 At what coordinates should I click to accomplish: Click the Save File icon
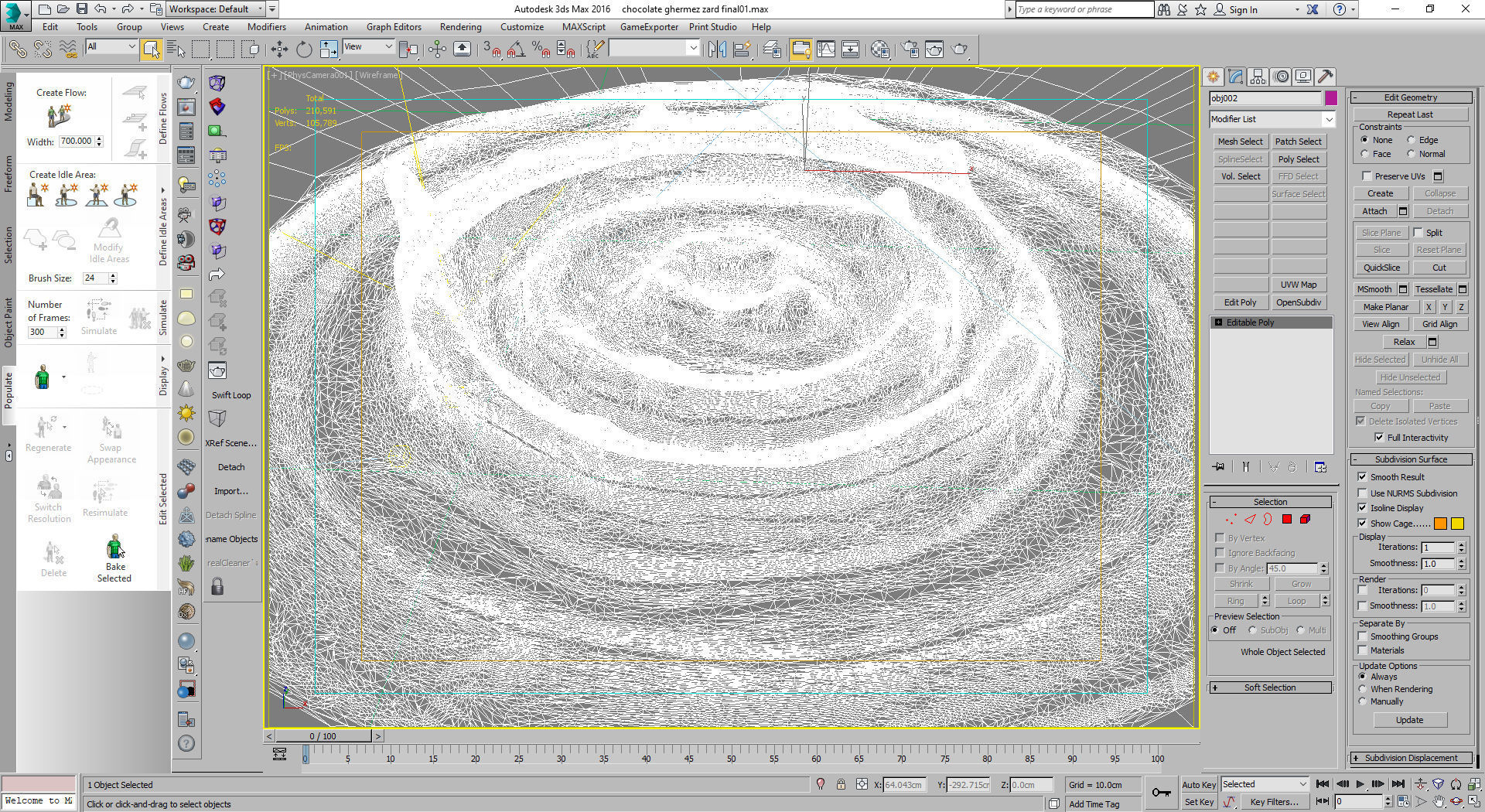[81, 9]
